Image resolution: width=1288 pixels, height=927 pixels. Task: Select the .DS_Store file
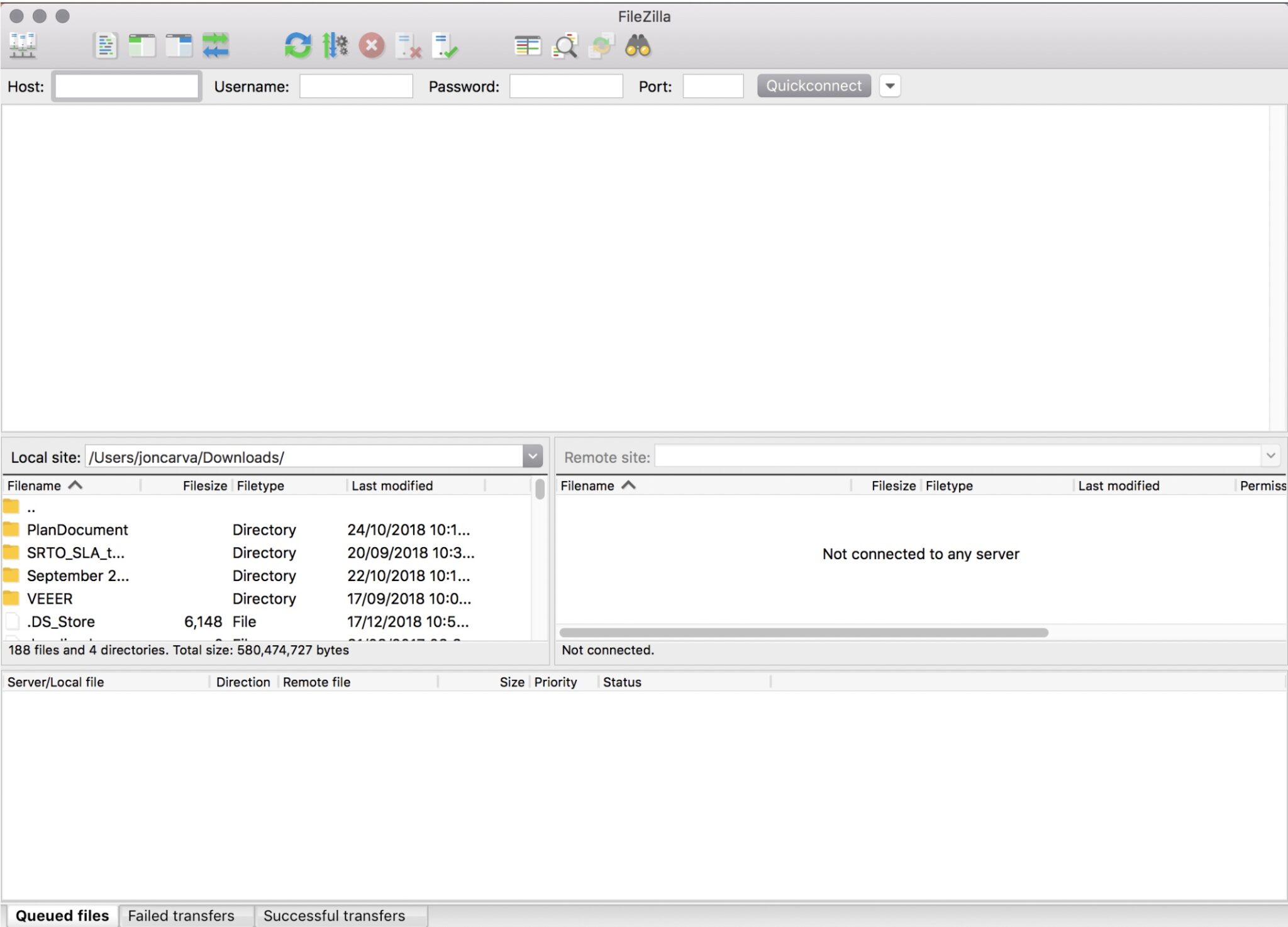coord(267,621)
